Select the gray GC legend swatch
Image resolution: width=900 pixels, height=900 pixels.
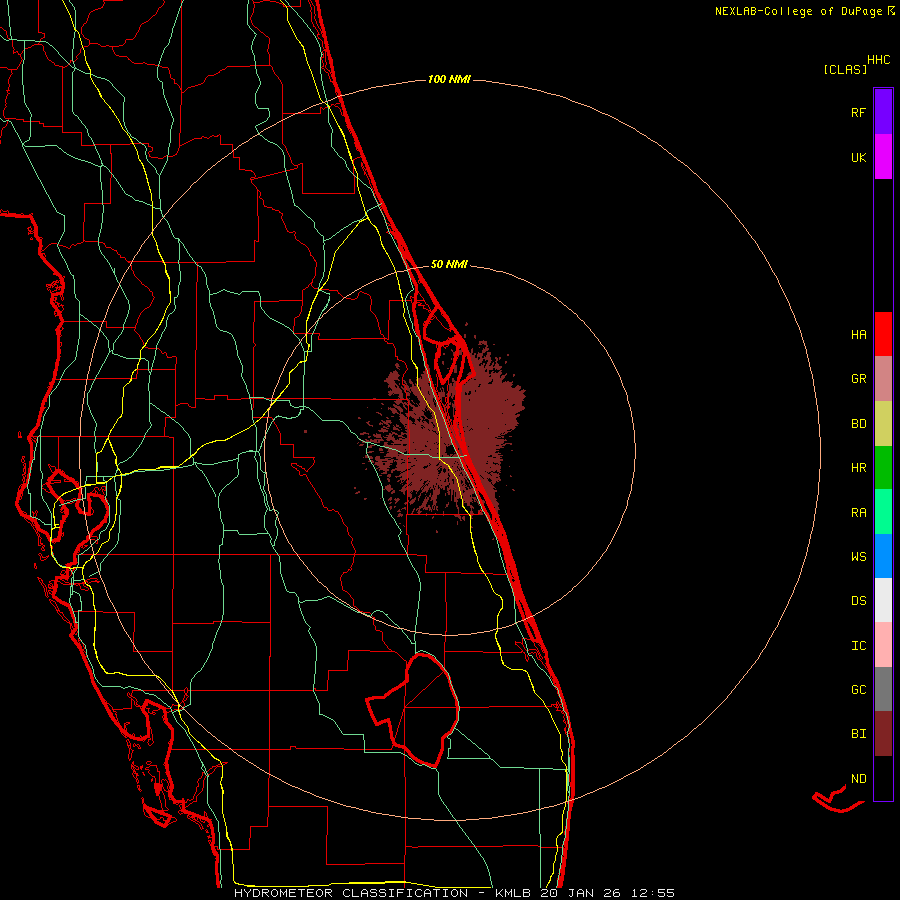point(883,689)
